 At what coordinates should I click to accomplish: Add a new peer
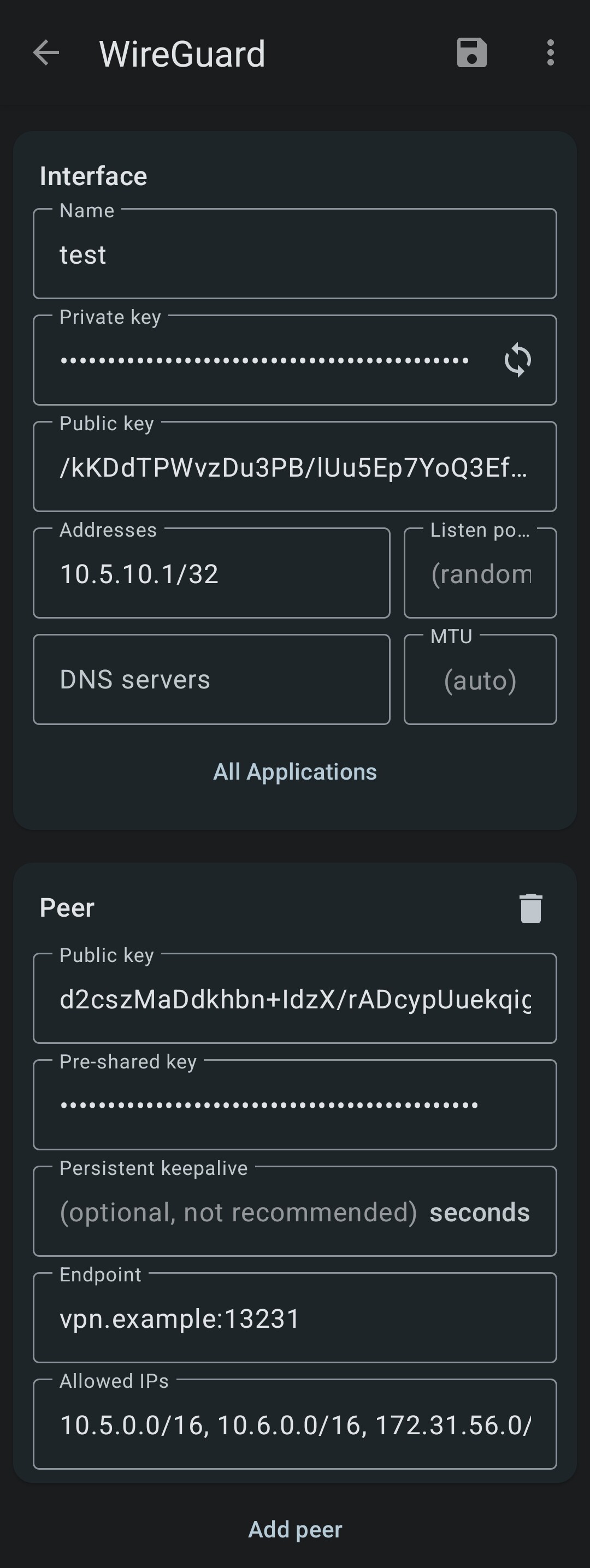294,1529
